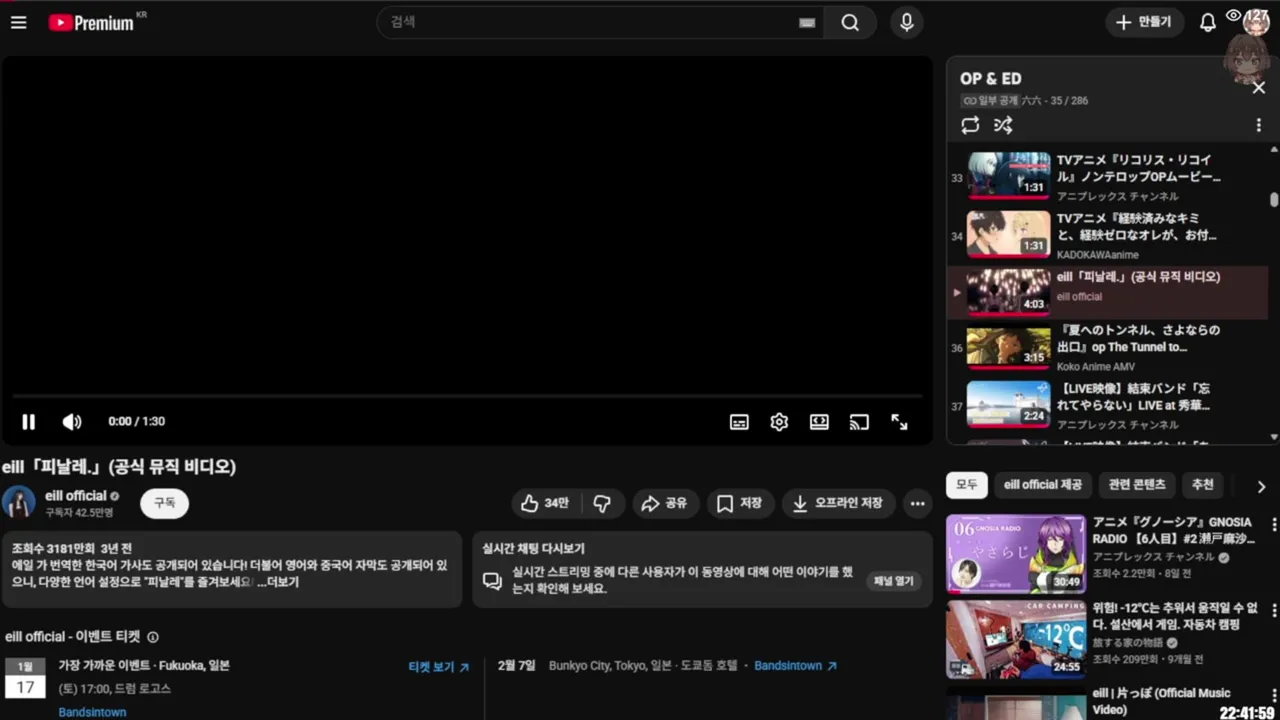Open GNOSIA RADIO recommended video thumbnail
Image resolution: width=1280 pixels, height=720 pixels.
[1016, 554]
